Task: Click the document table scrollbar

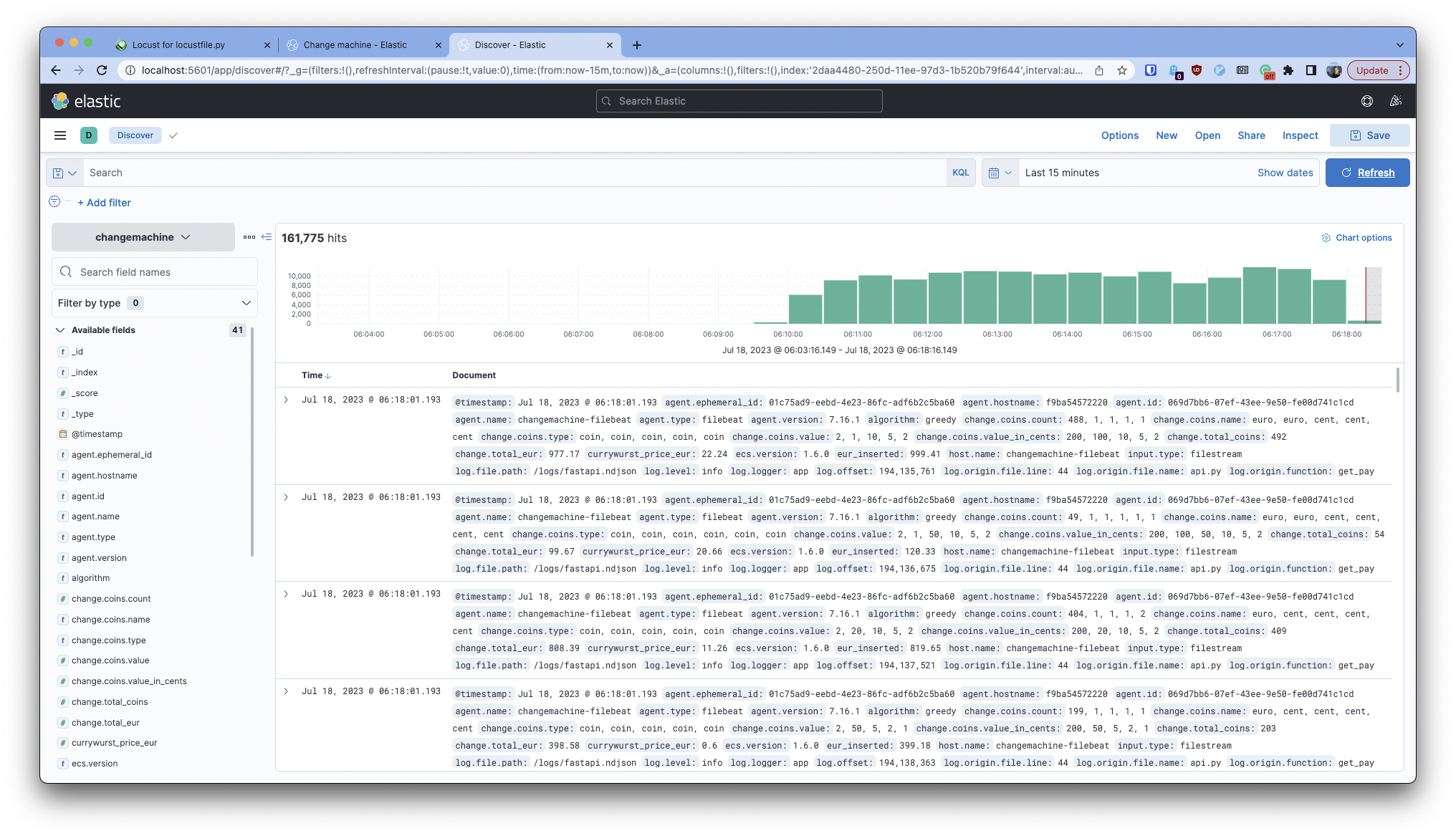Action: [1397, 380]
